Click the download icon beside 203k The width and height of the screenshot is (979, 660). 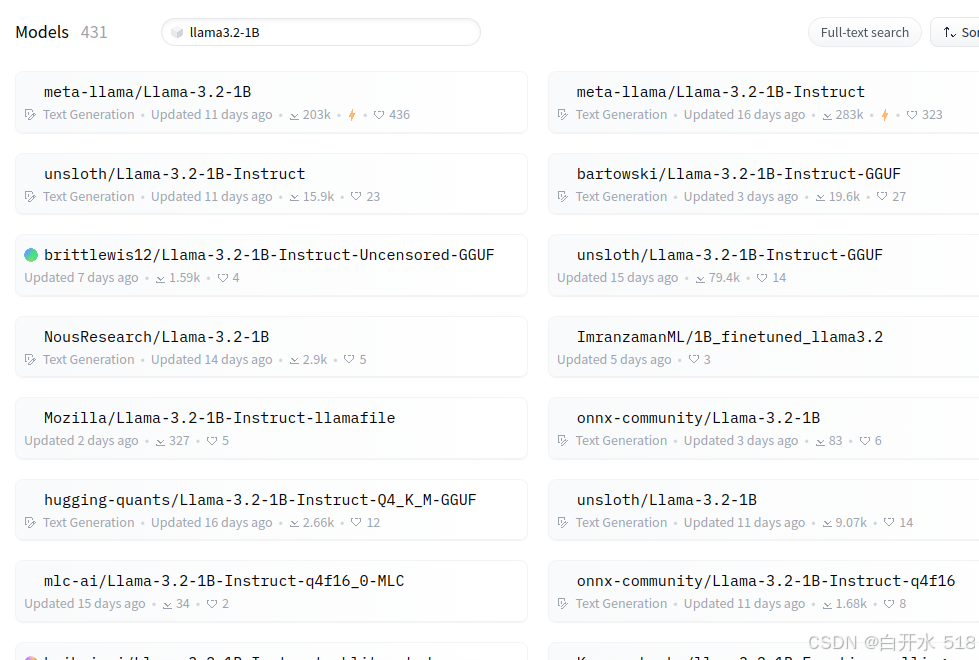[294, 116]
